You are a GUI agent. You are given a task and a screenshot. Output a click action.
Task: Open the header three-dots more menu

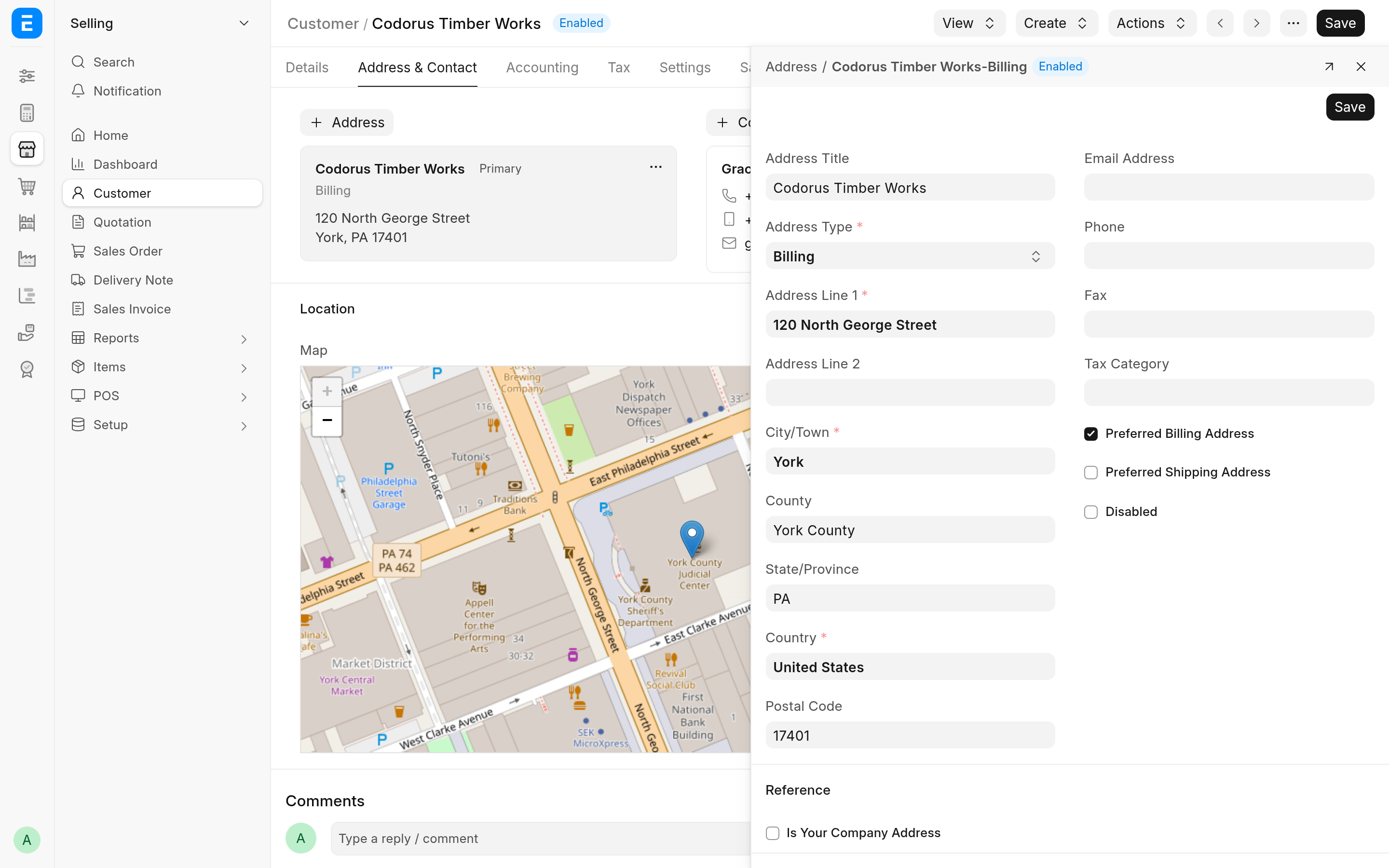click(1293, 23)
